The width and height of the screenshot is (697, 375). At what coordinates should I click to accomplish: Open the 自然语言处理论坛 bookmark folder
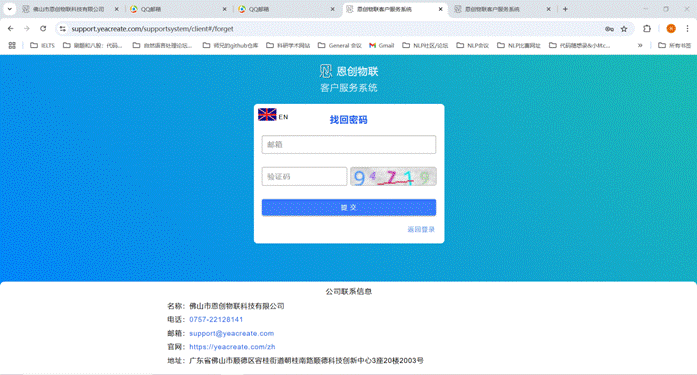162,45
